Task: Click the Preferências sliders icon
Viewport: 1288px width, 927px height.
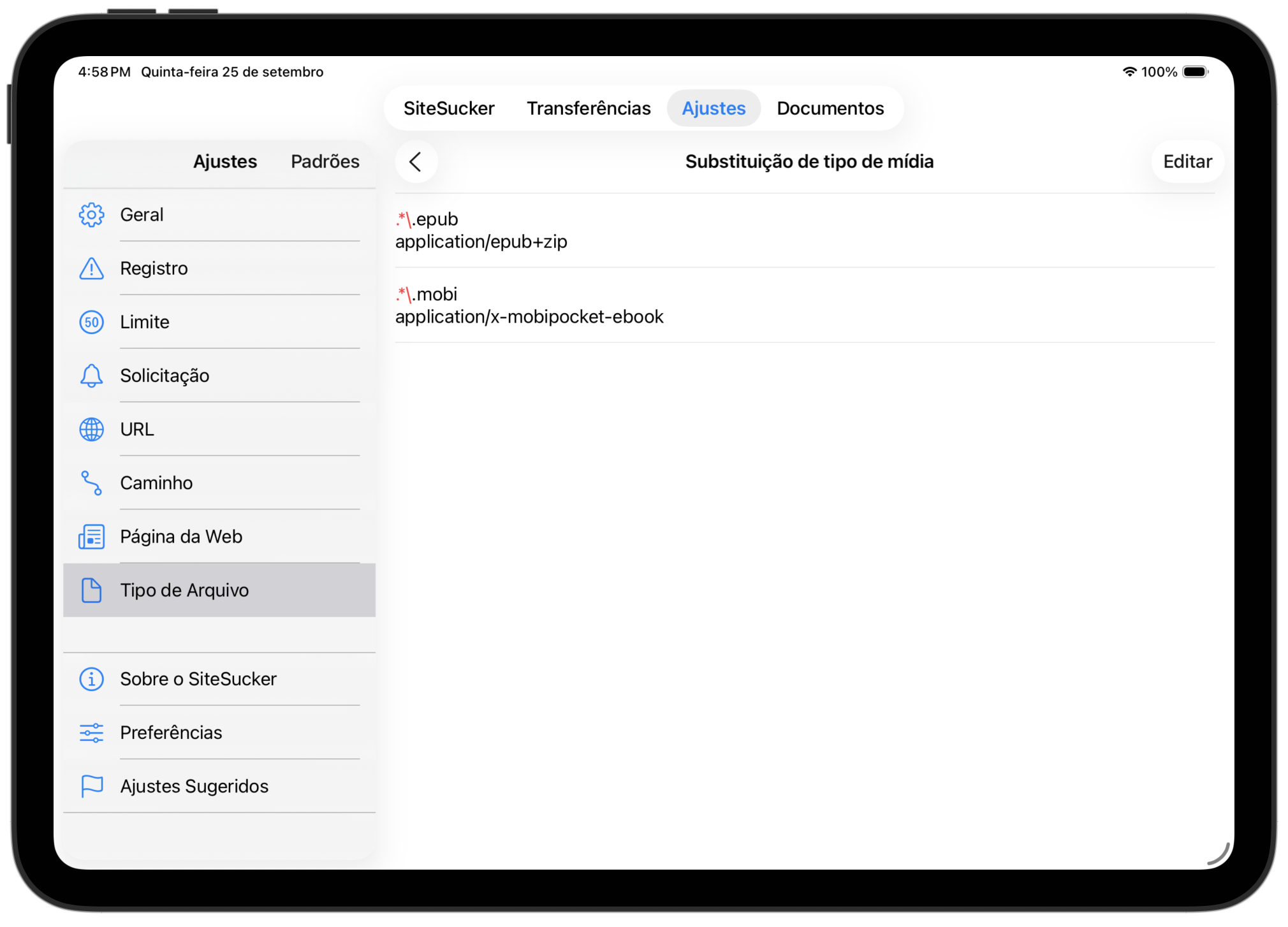Action: click(91, 733)
